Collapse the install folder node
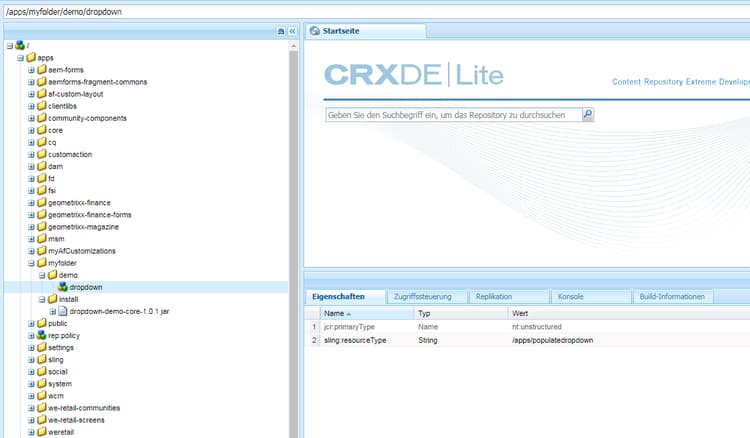The height and width of the screenshot is (438, 750). [42, 299]
